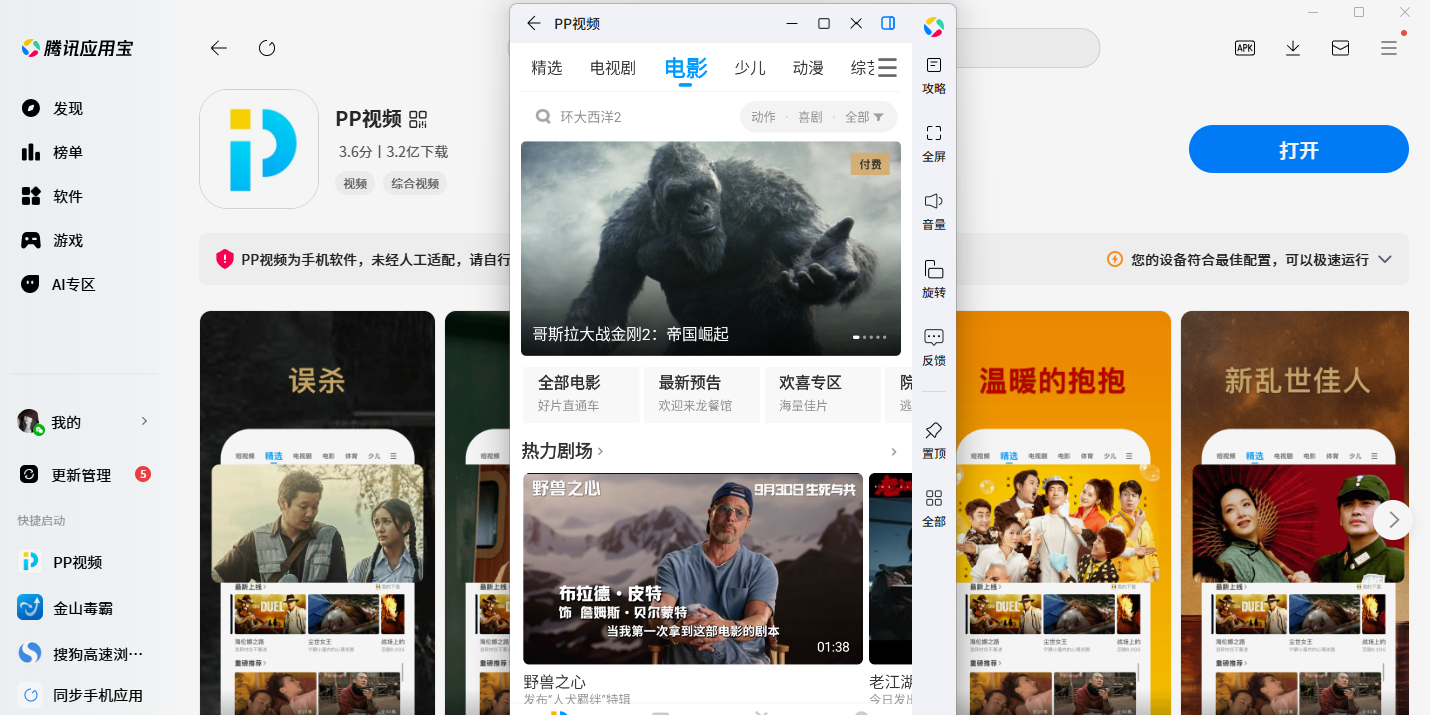Open 更新管理 with 5 updates
Screen dimensions: 1430x715
coord(84,474)
